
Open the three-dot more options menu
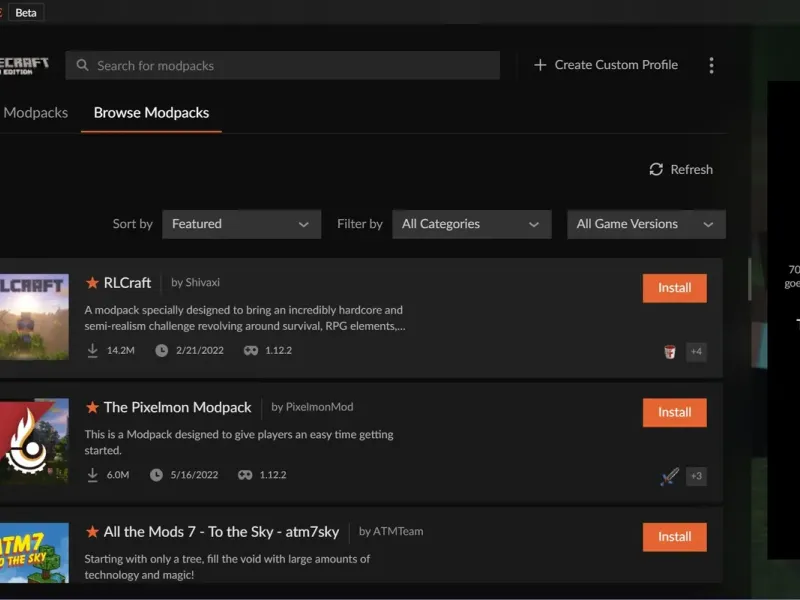(x=711, y=65)
